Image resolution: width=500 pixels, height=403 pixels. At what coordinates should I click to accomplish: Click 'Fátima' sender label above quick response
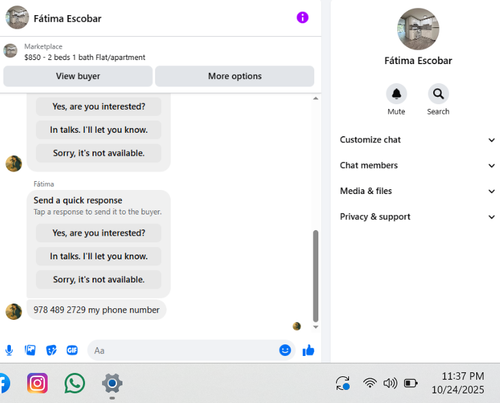coord(44,184)
